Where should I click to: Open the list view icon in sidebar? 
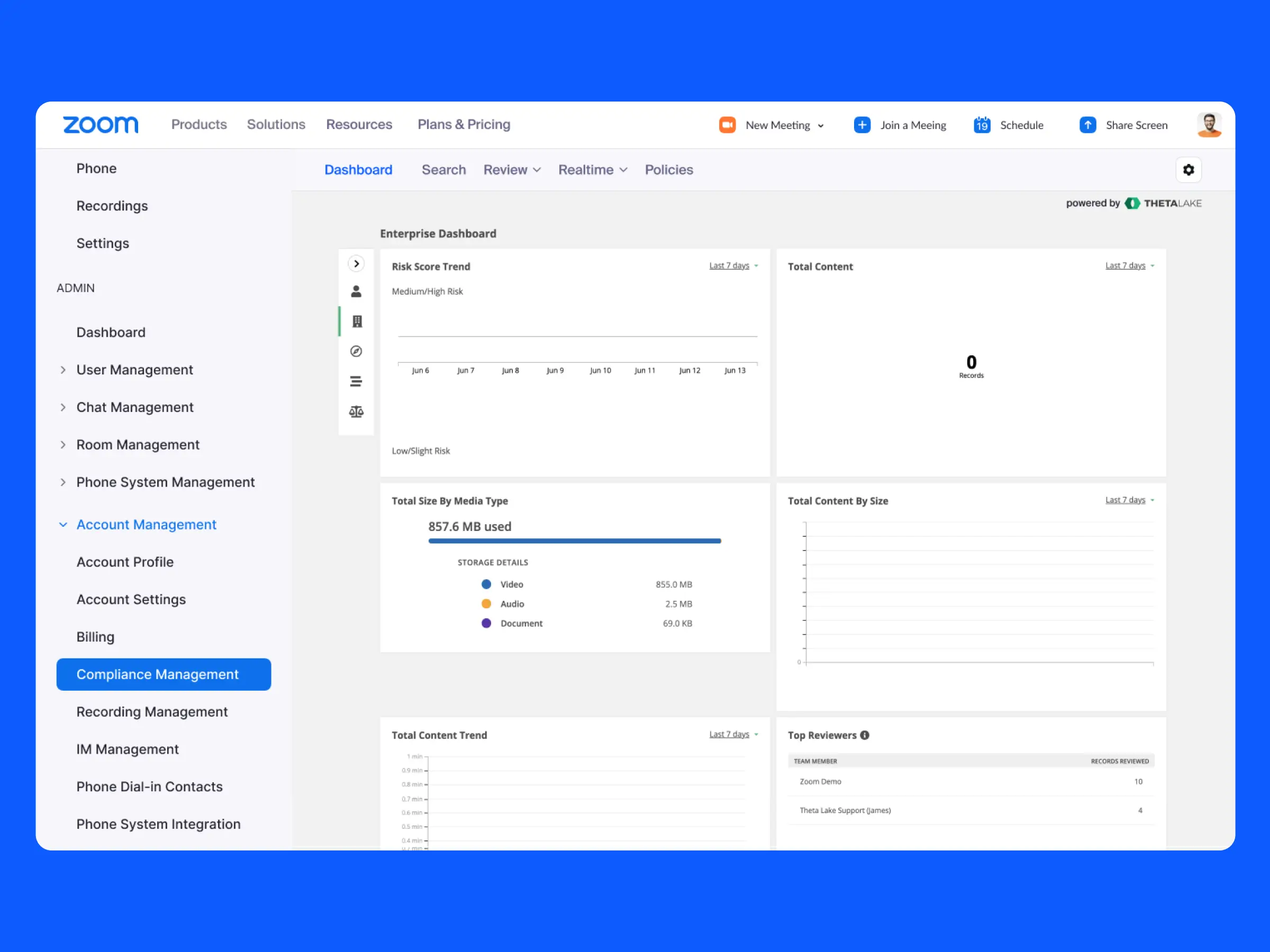(357, 381)
